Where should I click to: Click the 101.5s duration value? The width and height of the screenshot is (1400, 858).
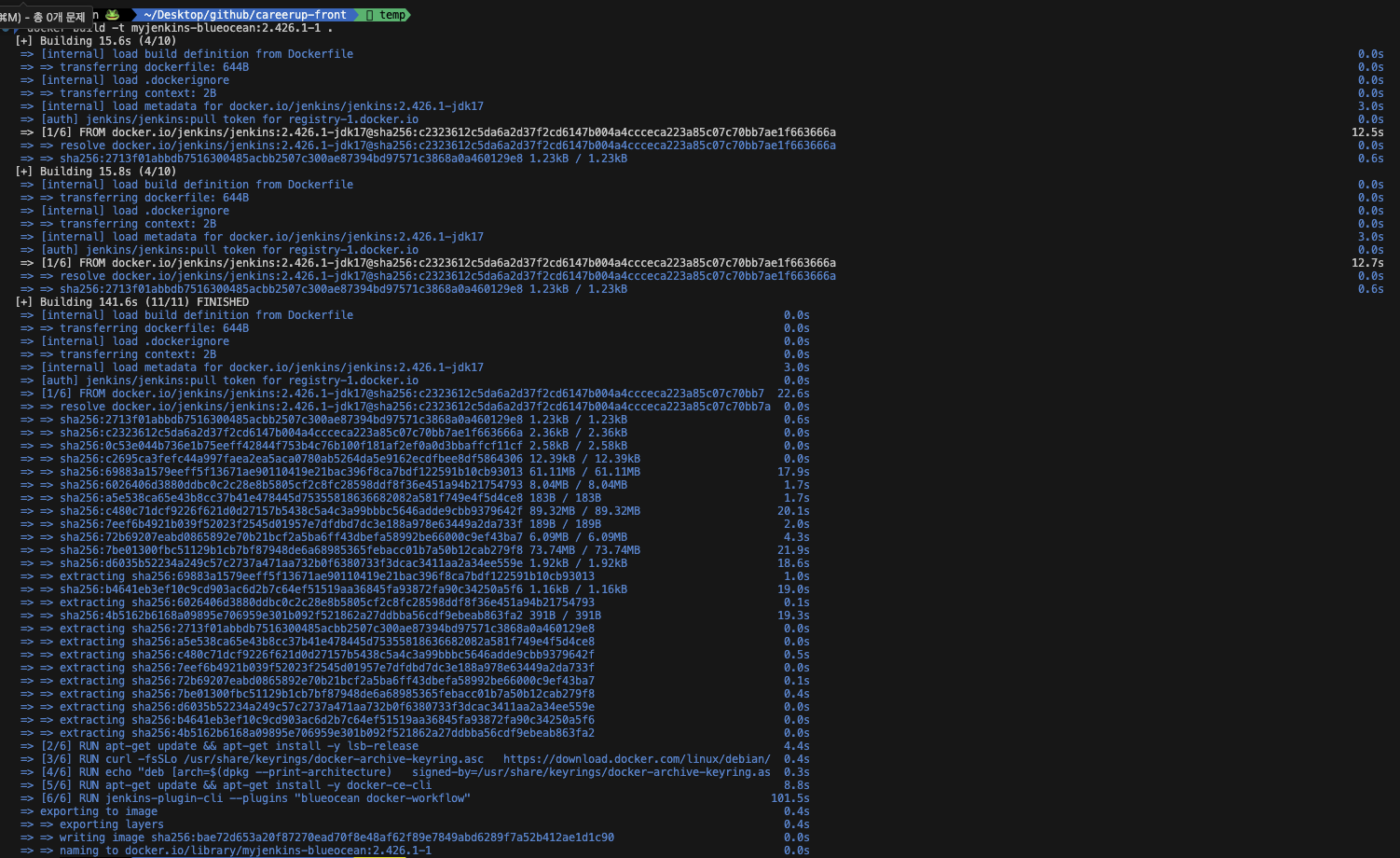pos(790,798)
